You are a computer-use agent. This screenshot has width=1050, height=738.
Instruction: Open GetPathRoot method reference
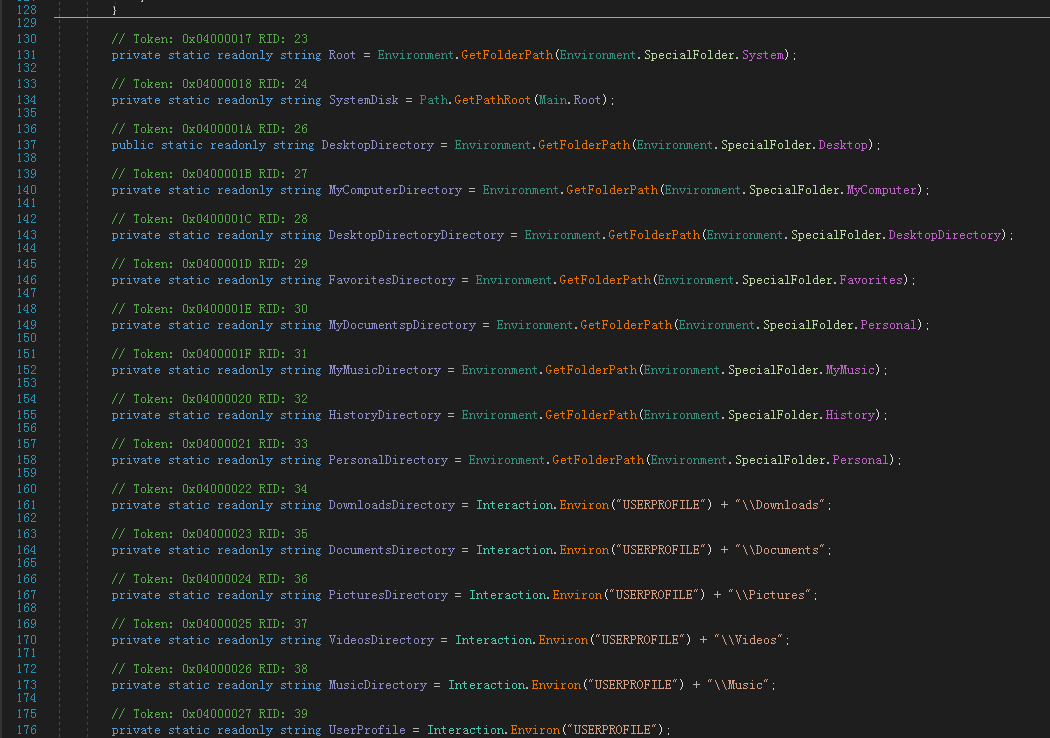(x=492, y=100)
